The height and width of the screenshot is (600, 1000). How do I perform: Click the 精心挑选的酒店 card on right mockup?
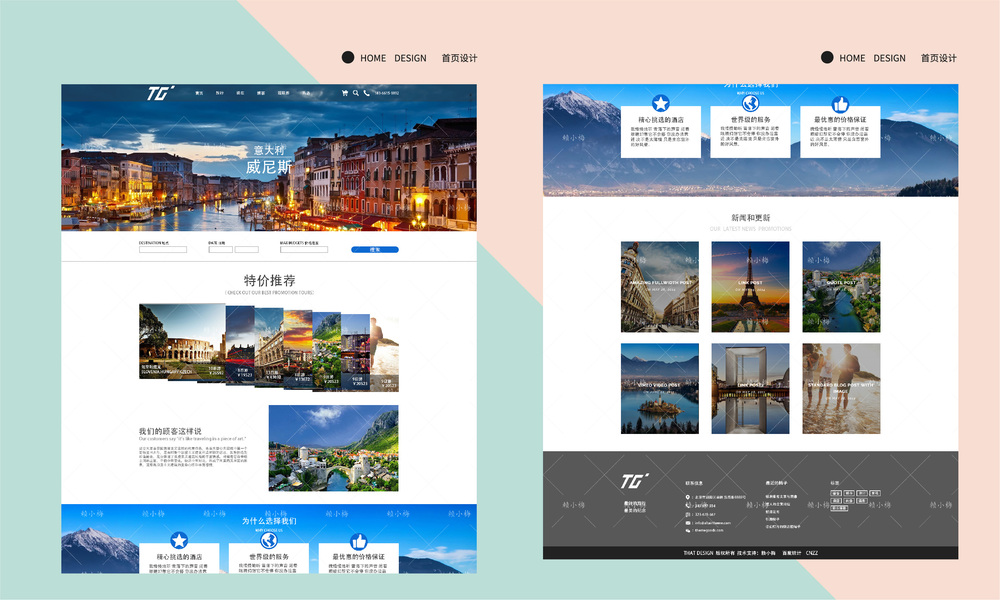point(661,132)
